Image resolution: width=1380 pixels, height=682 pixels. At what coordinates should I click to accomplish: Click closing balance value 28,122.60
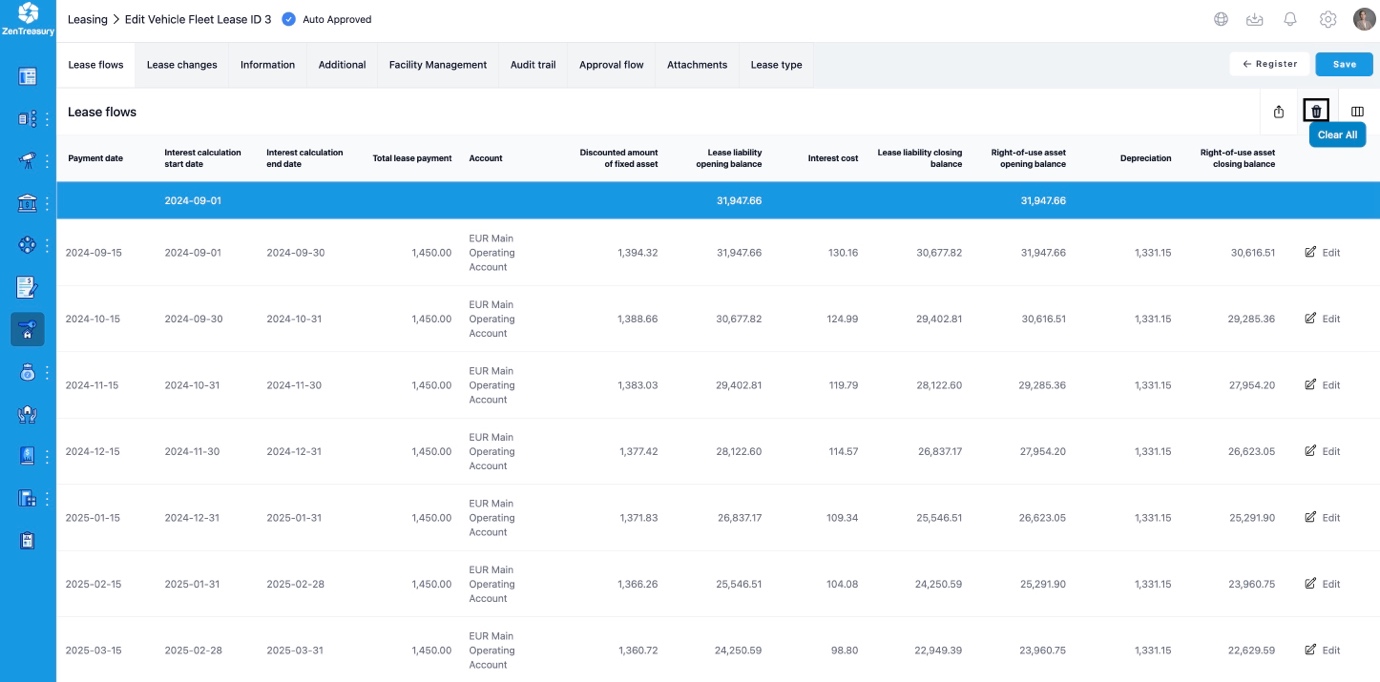[x=940, y=385]
